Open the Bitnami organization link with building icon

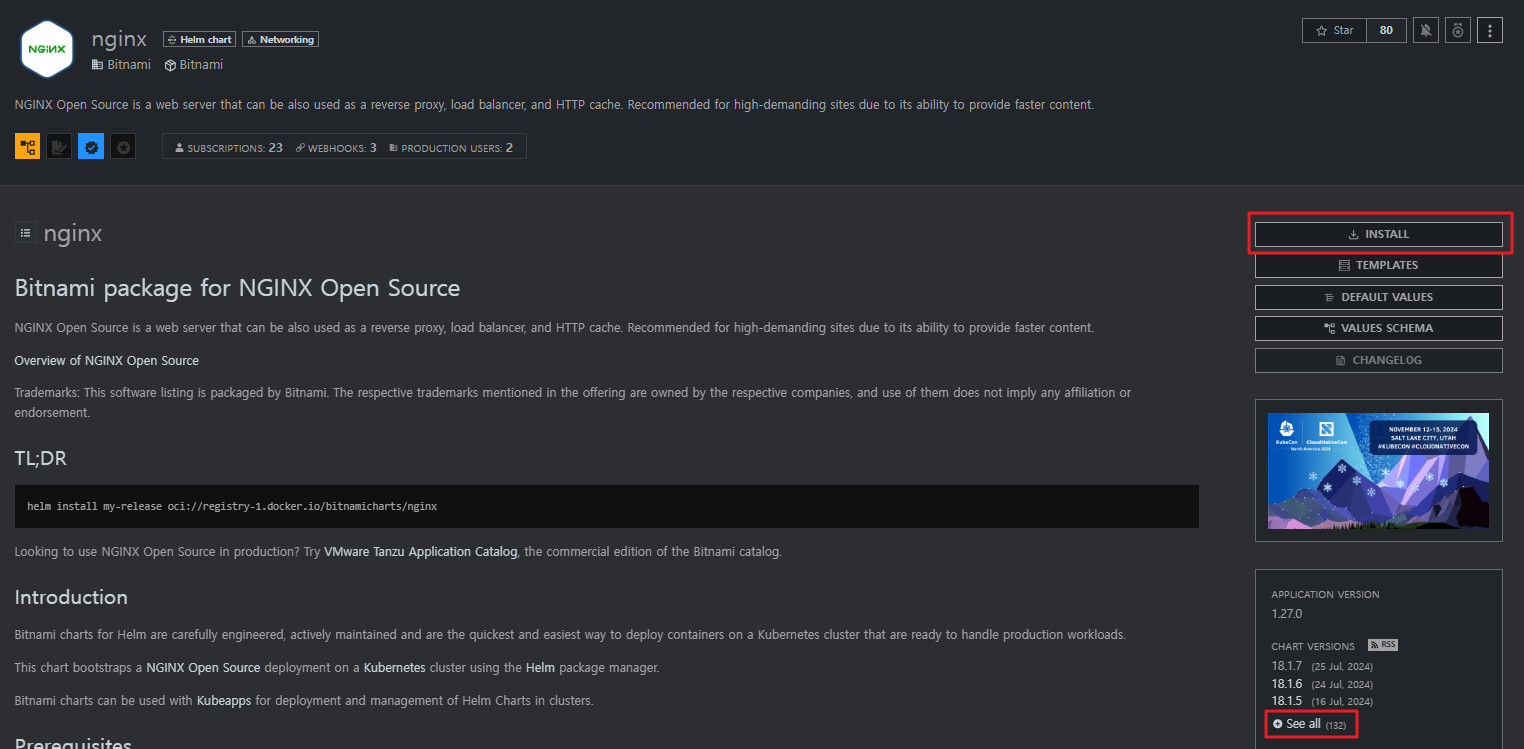[121, 64]
